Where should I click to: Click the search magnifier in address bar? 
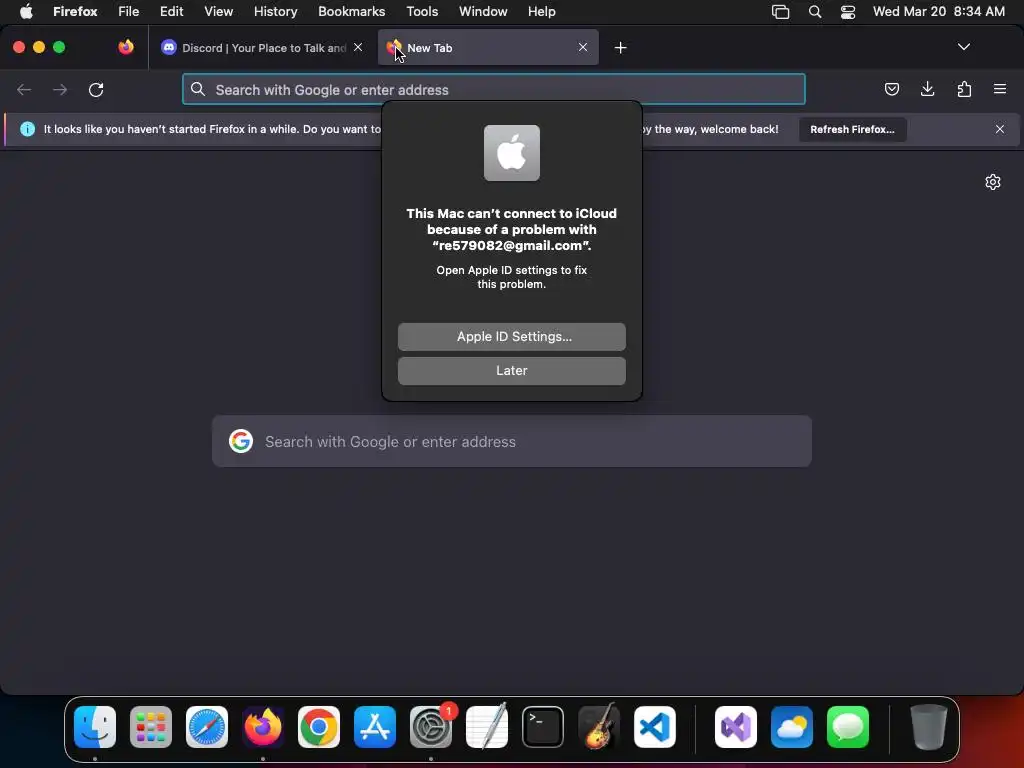coord(198,89)
